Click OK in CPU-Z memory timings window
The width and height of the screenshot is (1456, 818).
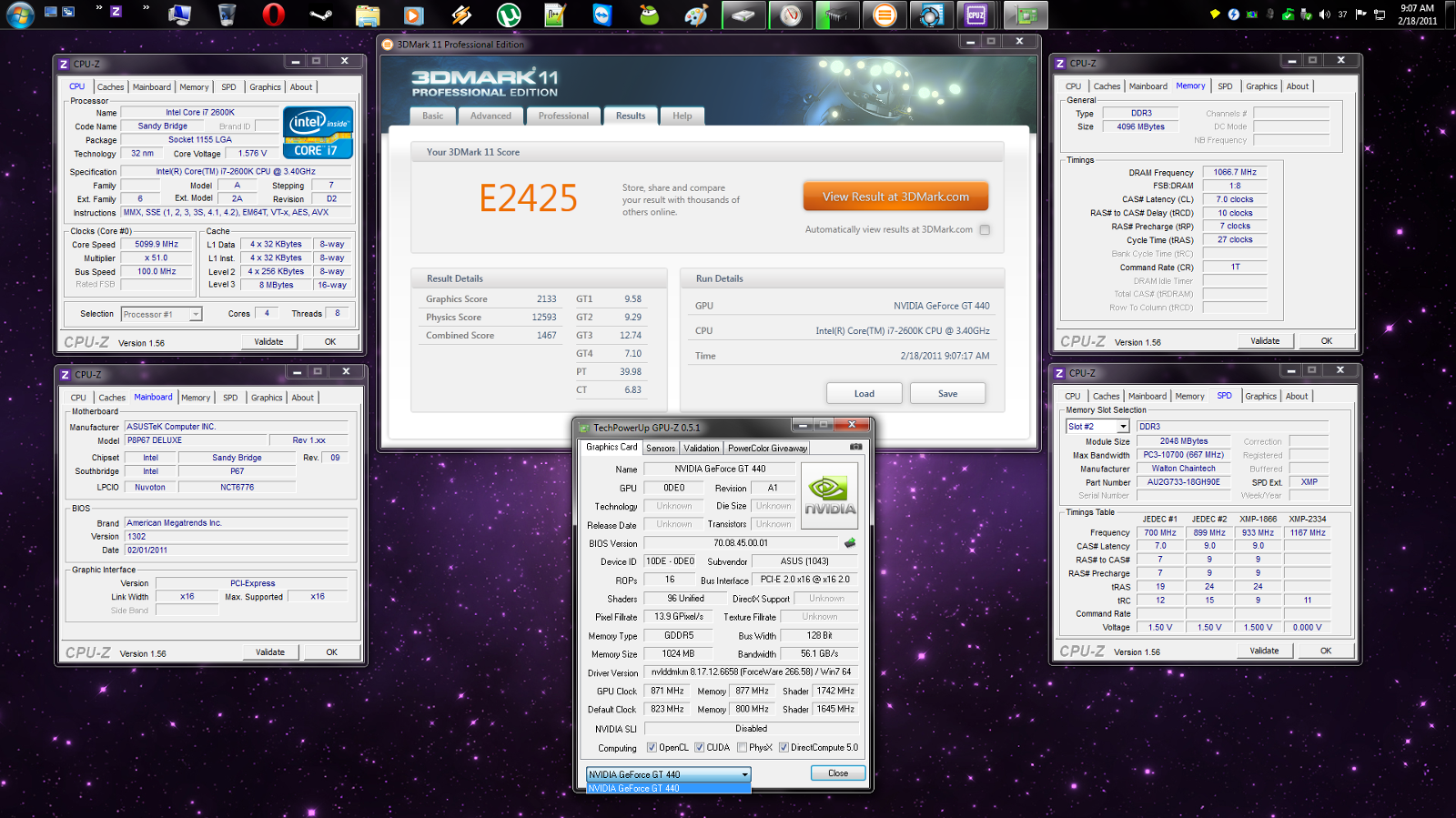pos(1327,340)
